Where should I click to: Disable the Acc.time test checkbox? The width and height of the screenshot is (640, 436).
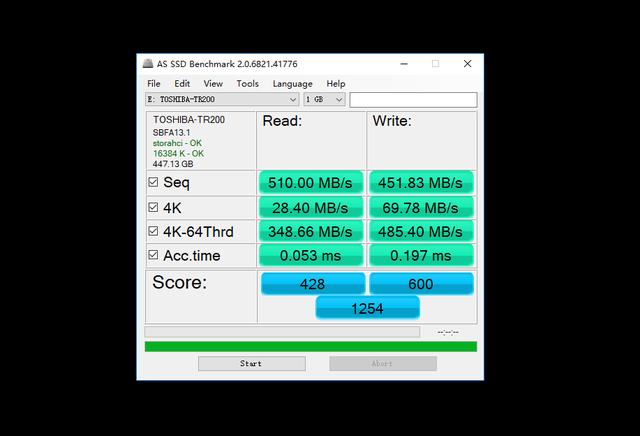click(x=153, y=255)
